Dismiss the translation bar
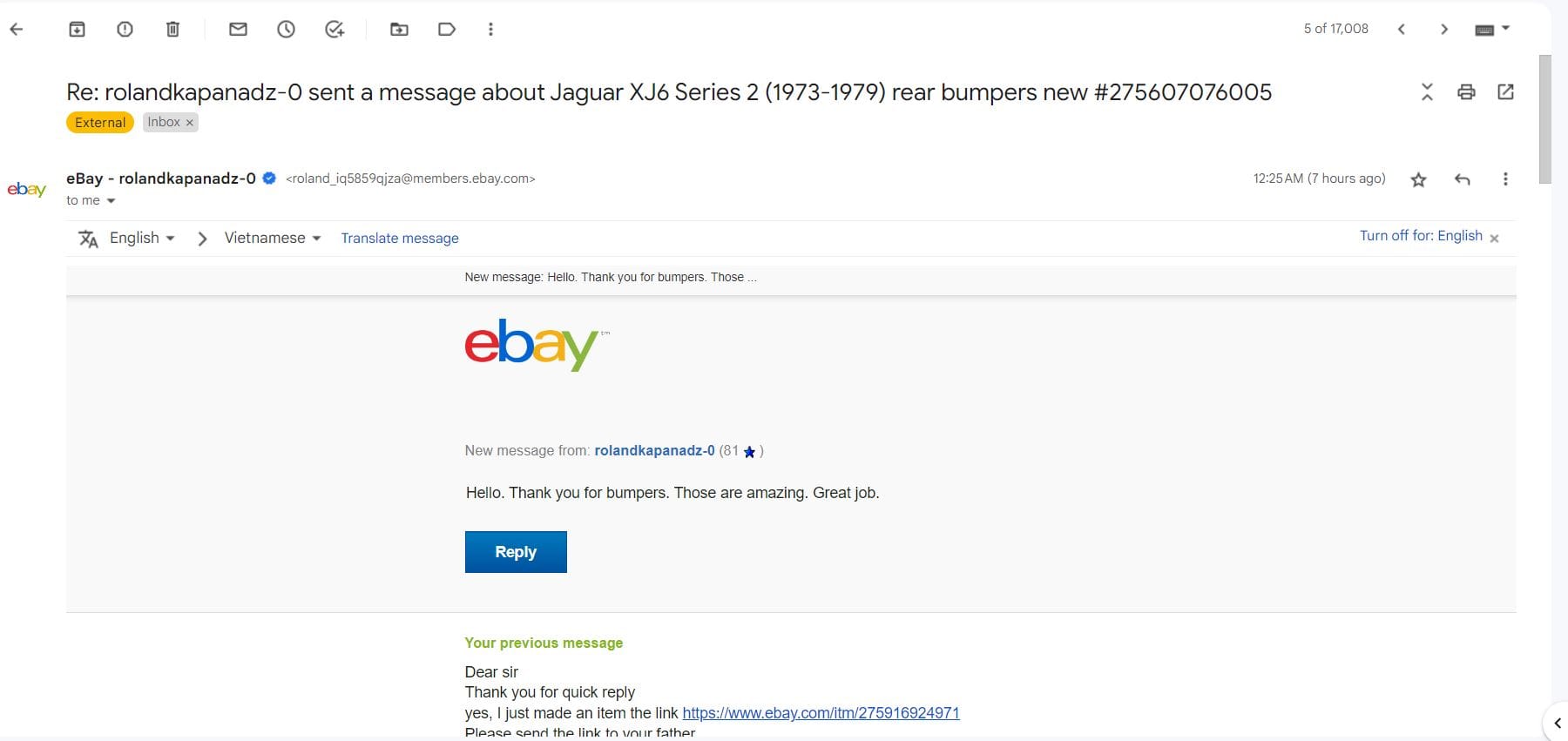The width and height of the screenshot is (1568, 741). (x=1494, y=238)
